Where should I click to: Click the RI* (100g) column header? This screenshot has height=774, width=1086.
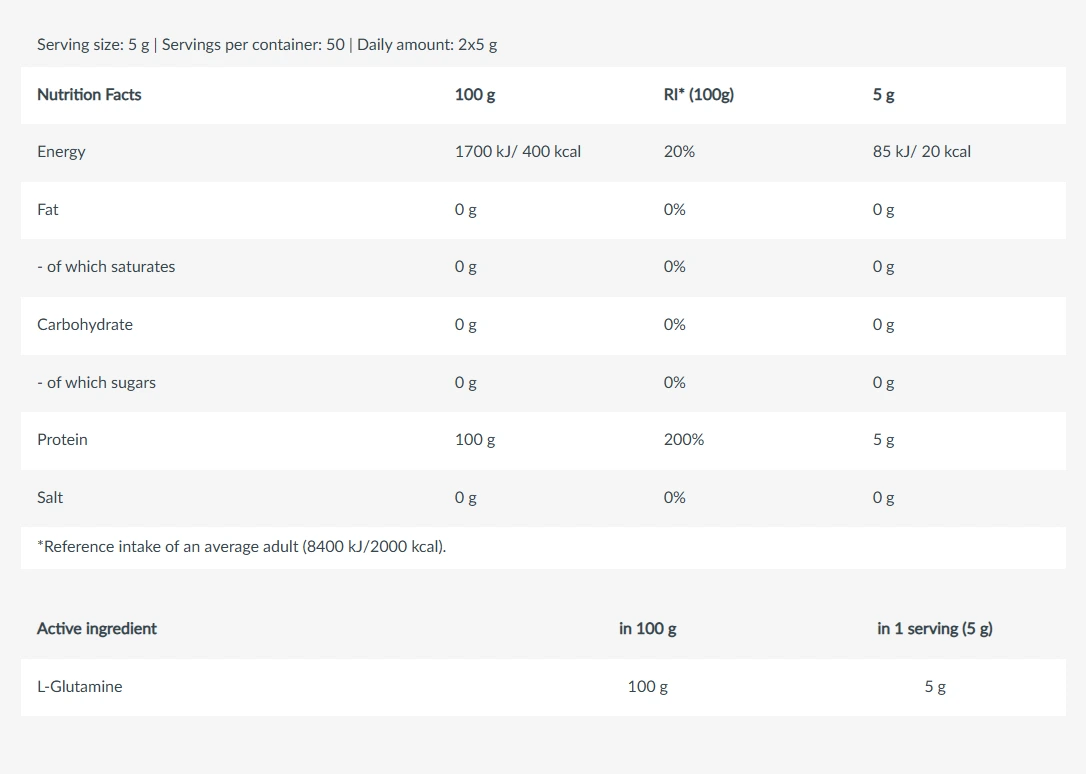[x=699, y=95]
